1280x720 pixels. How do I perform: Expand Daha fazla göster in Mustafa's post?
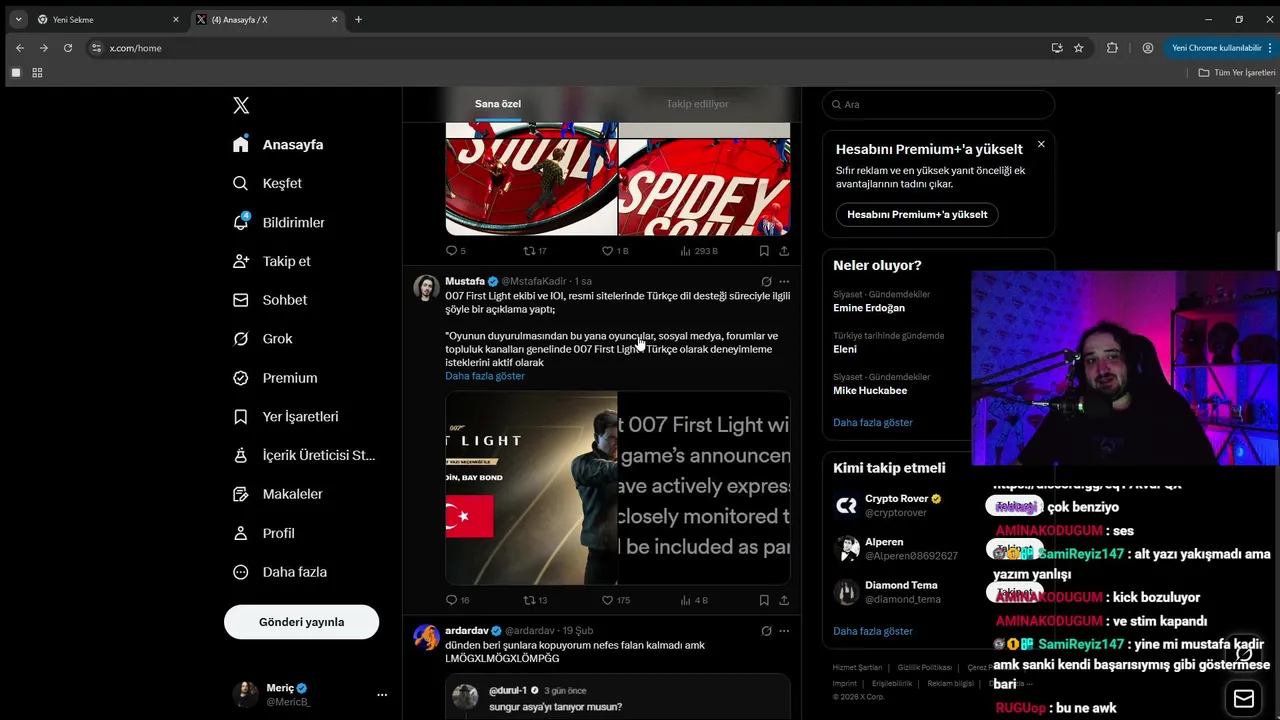coord(485,376)
